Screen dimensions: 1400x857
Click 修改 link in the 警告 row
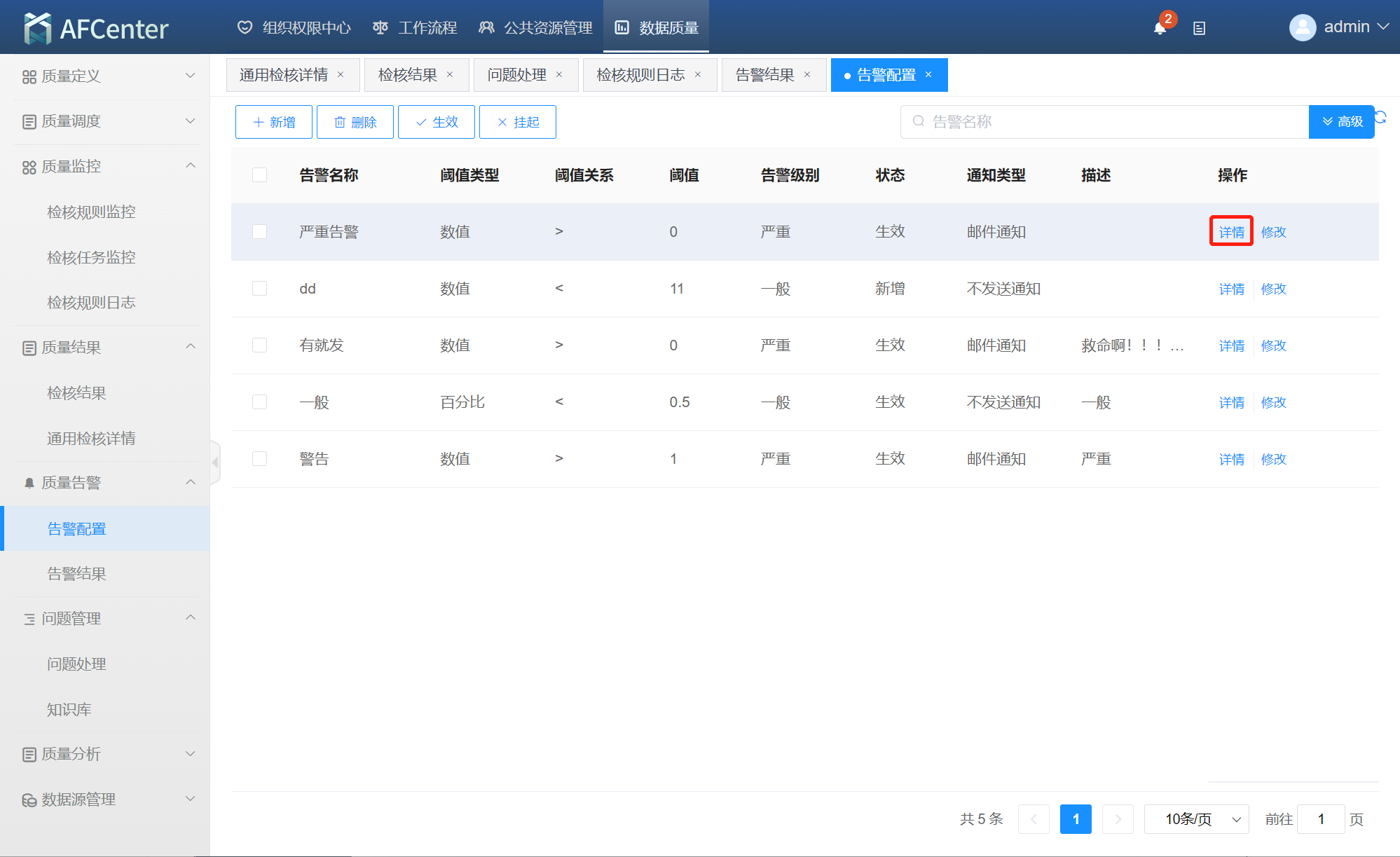[1273, 459]
